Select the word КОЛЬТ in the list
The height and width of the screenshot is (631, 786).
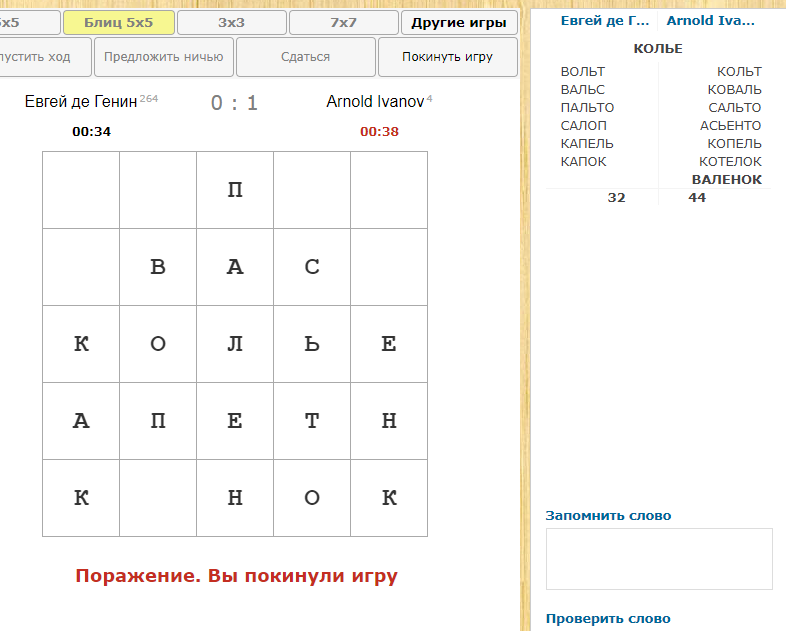(x=739, y=72)
